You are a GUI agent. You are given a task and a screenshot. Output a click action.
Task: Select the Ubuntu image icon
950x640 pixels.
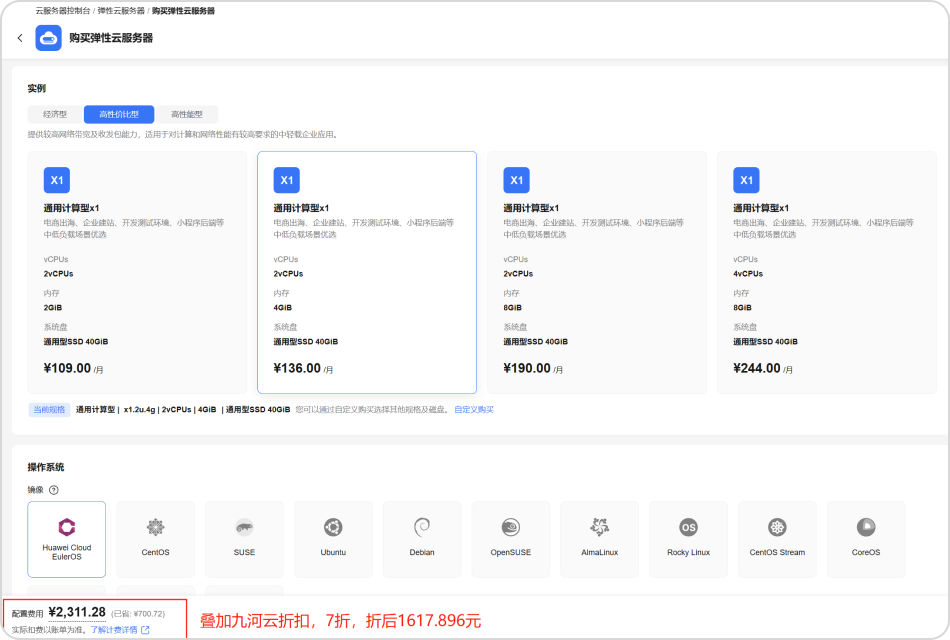click(333, 527)
